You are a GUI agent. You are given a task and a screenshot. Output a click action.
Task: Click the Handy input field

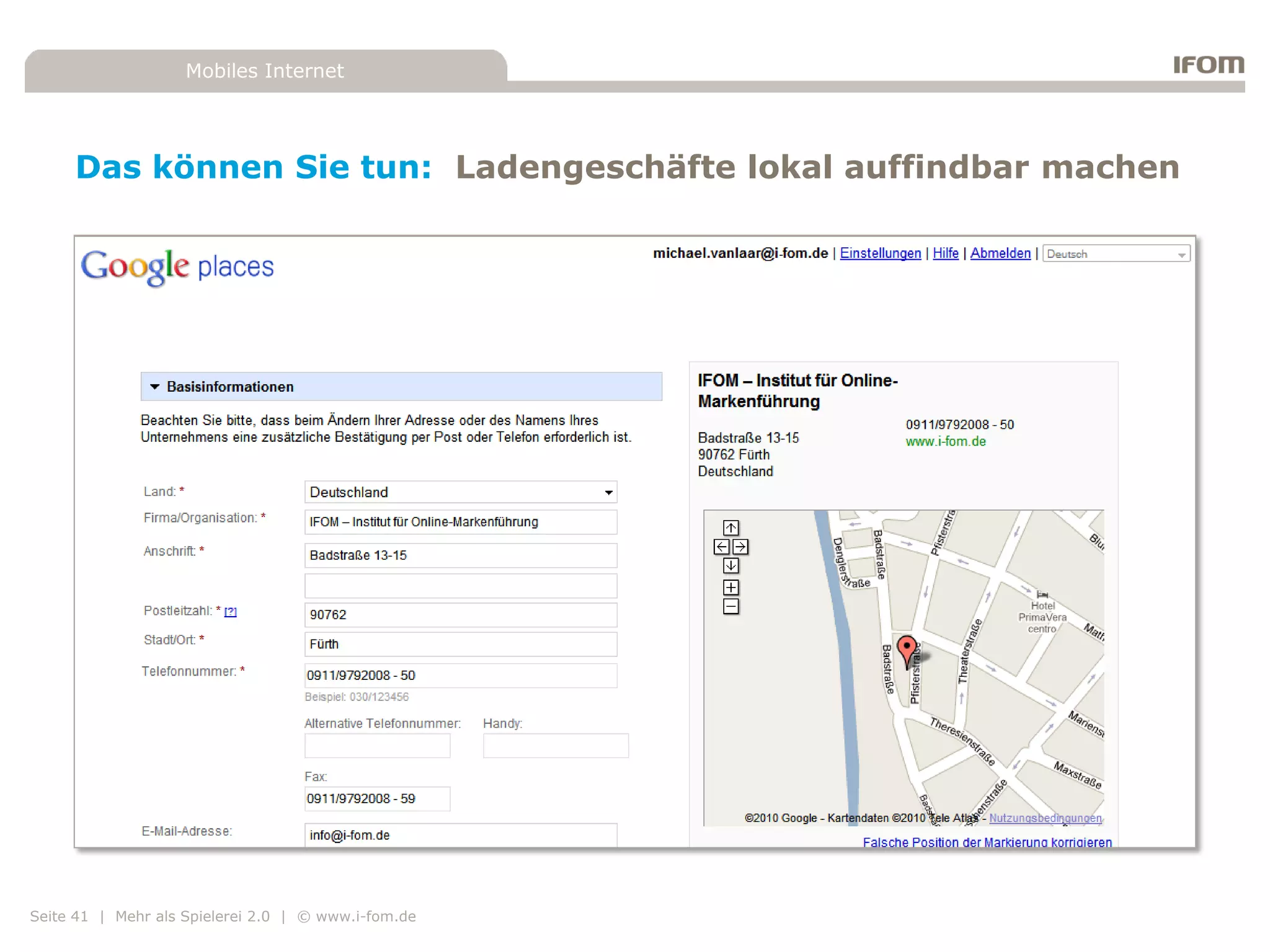tap(556, 746)
